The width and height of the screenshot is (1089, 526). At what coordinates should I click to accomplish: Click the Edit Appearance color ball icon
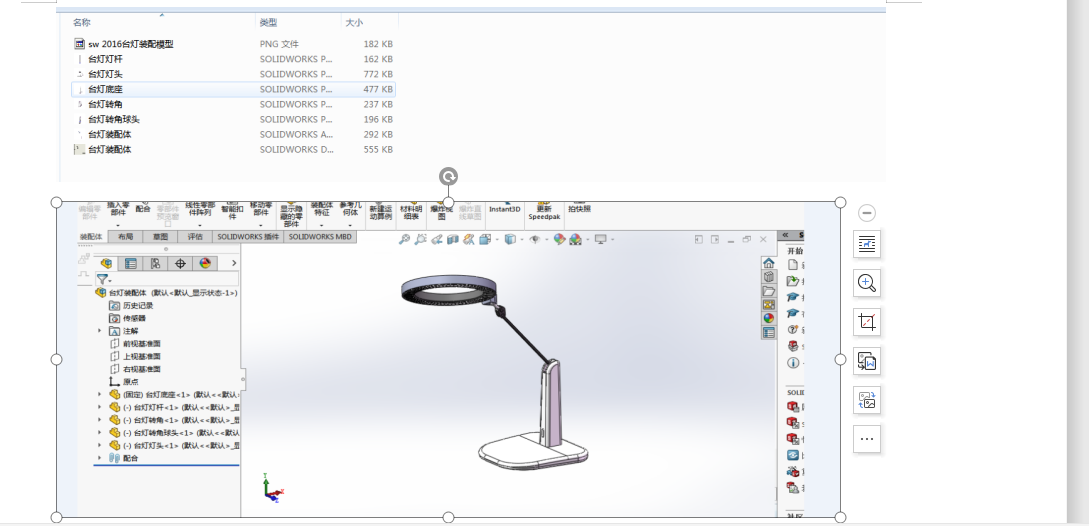(x=559, y=239)
